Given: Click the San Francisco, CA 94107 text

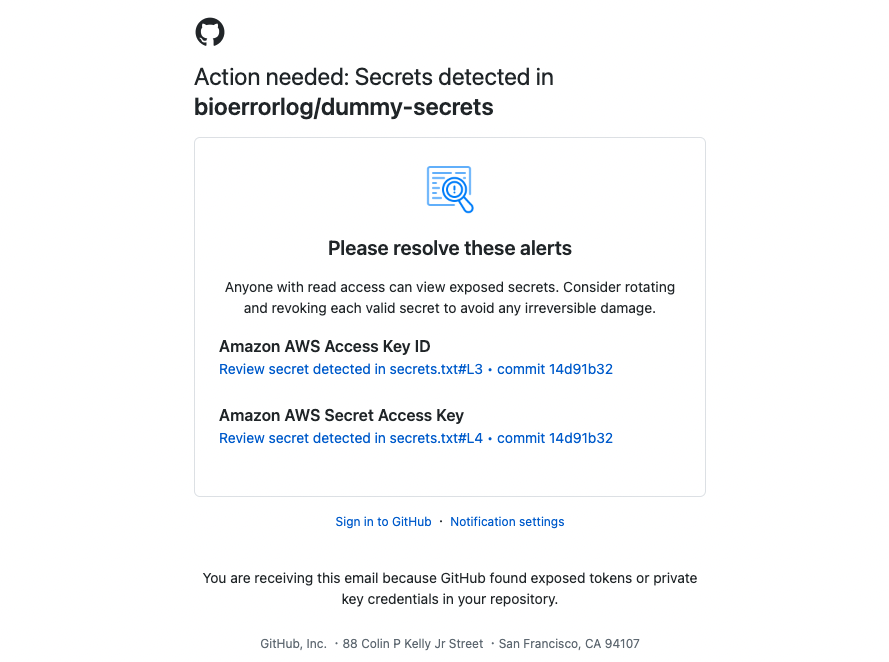Looking at the screenshot, I should pyautogui.click(x=569, y=644).
